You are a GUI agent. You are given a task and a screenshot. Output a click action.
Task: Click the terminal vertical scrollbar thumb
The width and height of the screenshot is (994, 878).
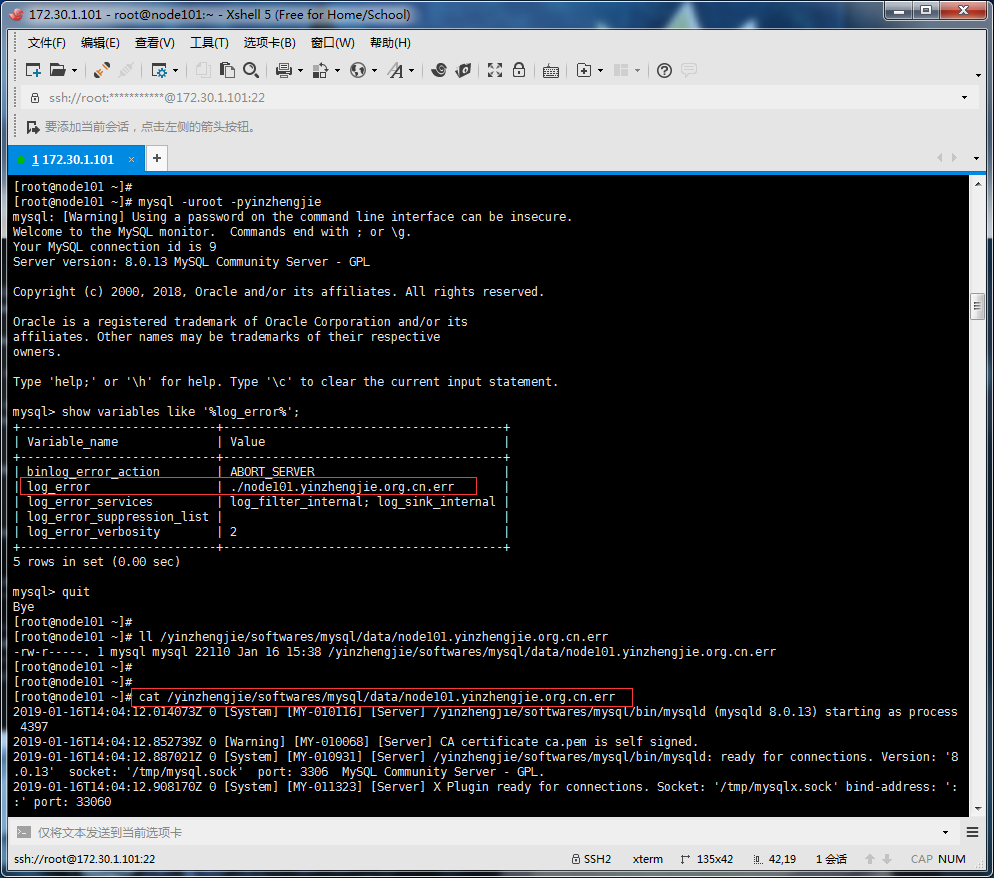click(977, 307)
